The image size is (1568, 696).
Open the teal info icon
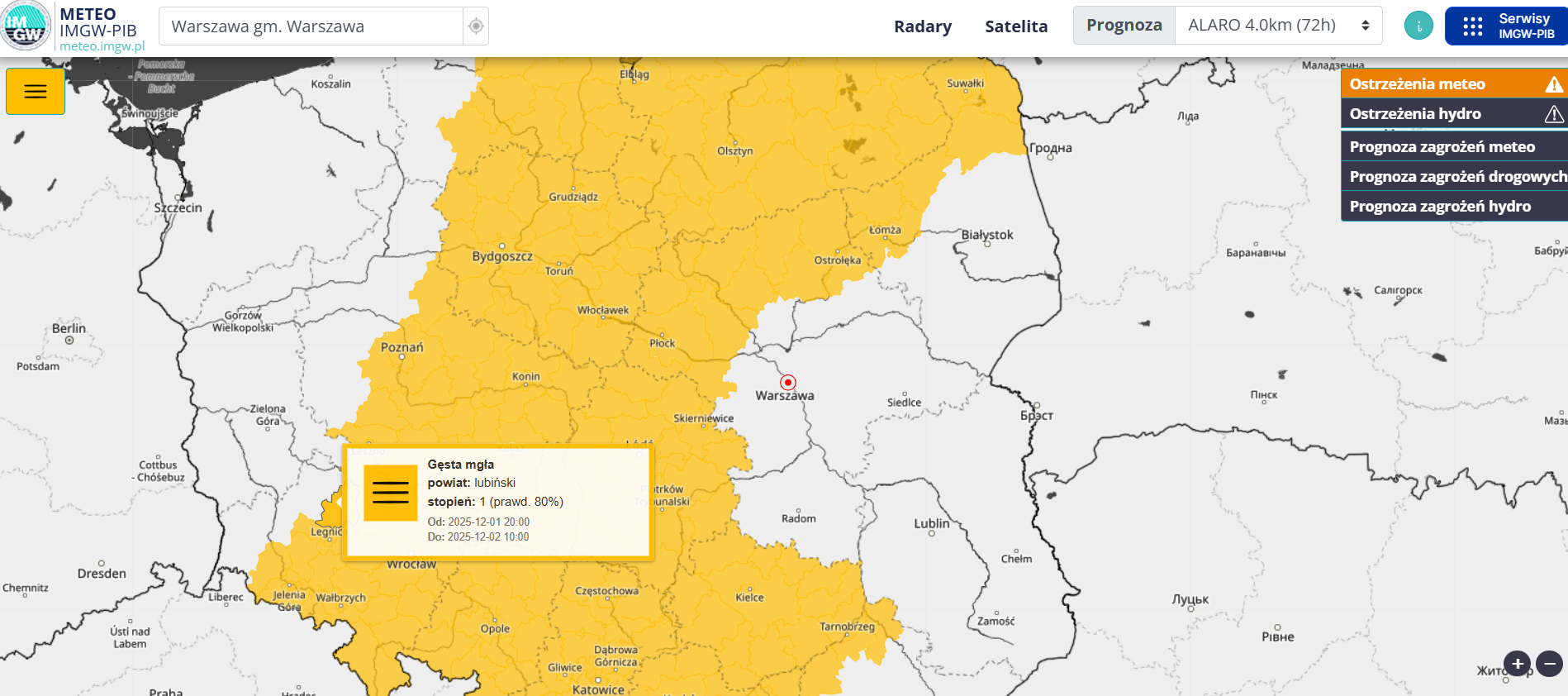[x=1418, y=26]
